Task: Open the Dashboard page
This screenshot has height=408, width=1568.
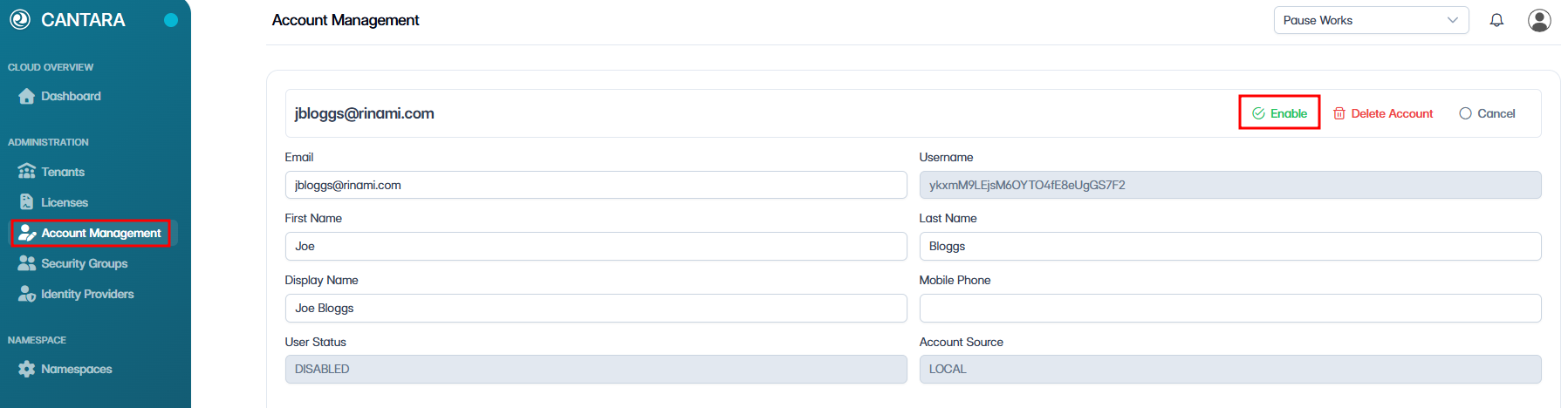Action: 71,96
